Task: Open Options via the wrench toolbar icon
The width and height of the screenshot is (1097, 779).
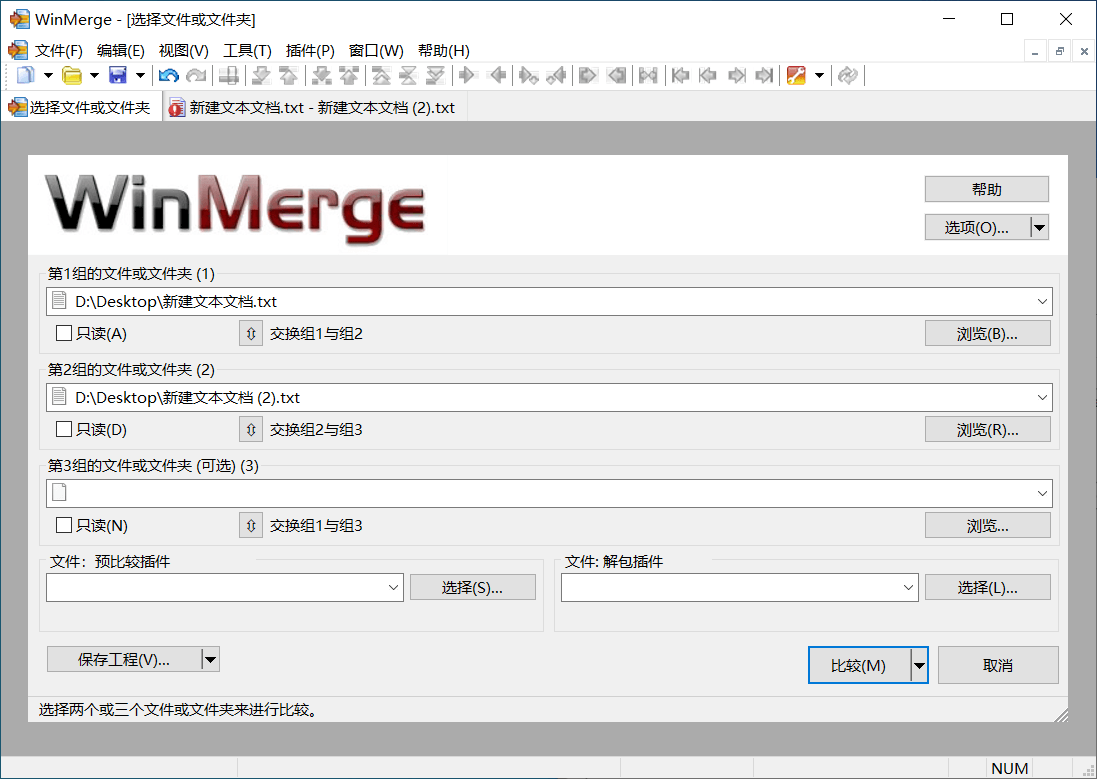Action: [x=795, y=75]
